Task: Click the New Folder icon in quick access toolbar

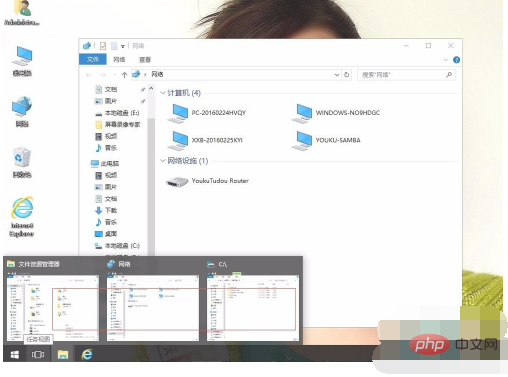Action: click(x=114, y=46)
